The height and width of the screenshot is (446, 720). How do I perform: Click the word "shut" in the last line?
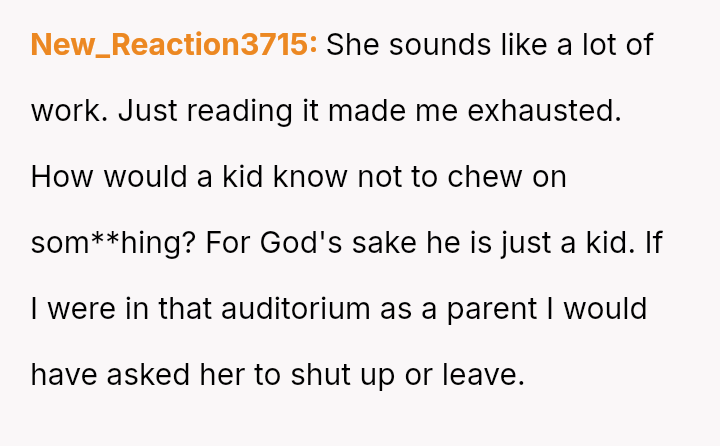(x=314, y=375)
